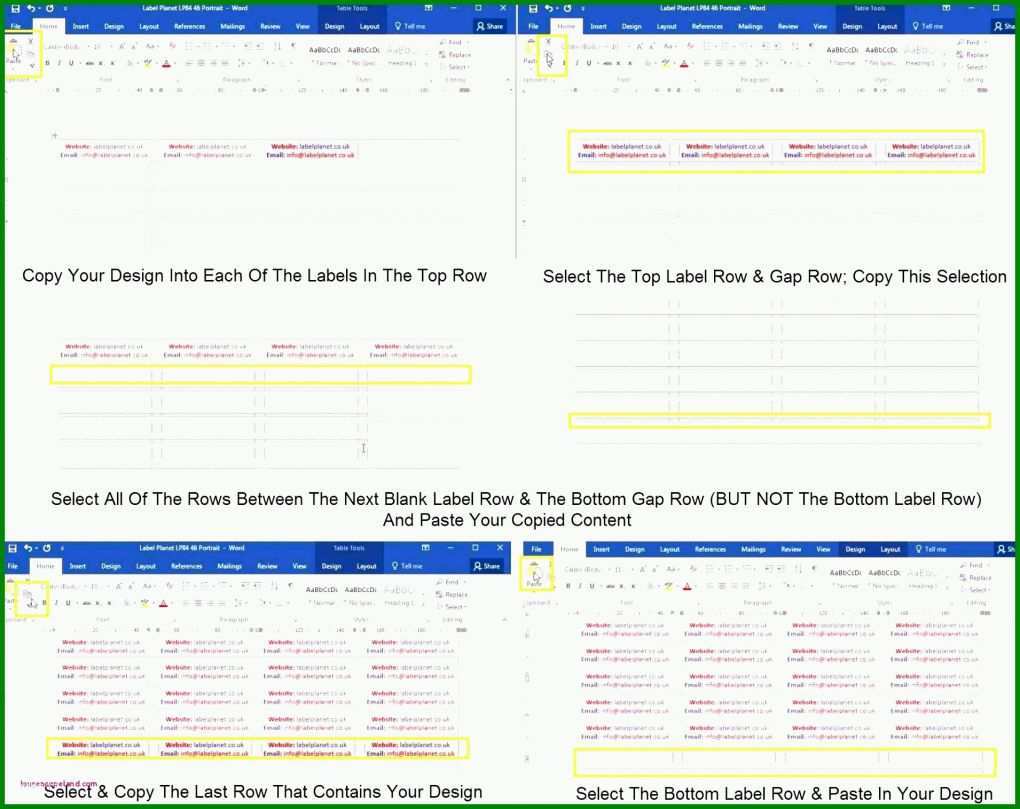Apply No Spacing style in top-right Word window

tap(881, 56)
